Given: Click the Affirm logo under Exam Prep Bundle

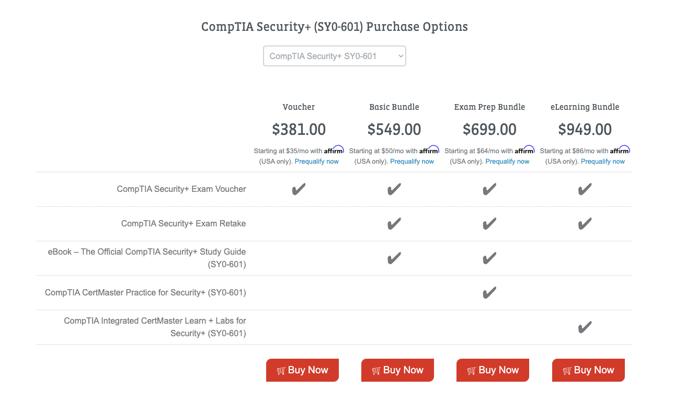Looking at the screenshot, I should tap(525, 150).
